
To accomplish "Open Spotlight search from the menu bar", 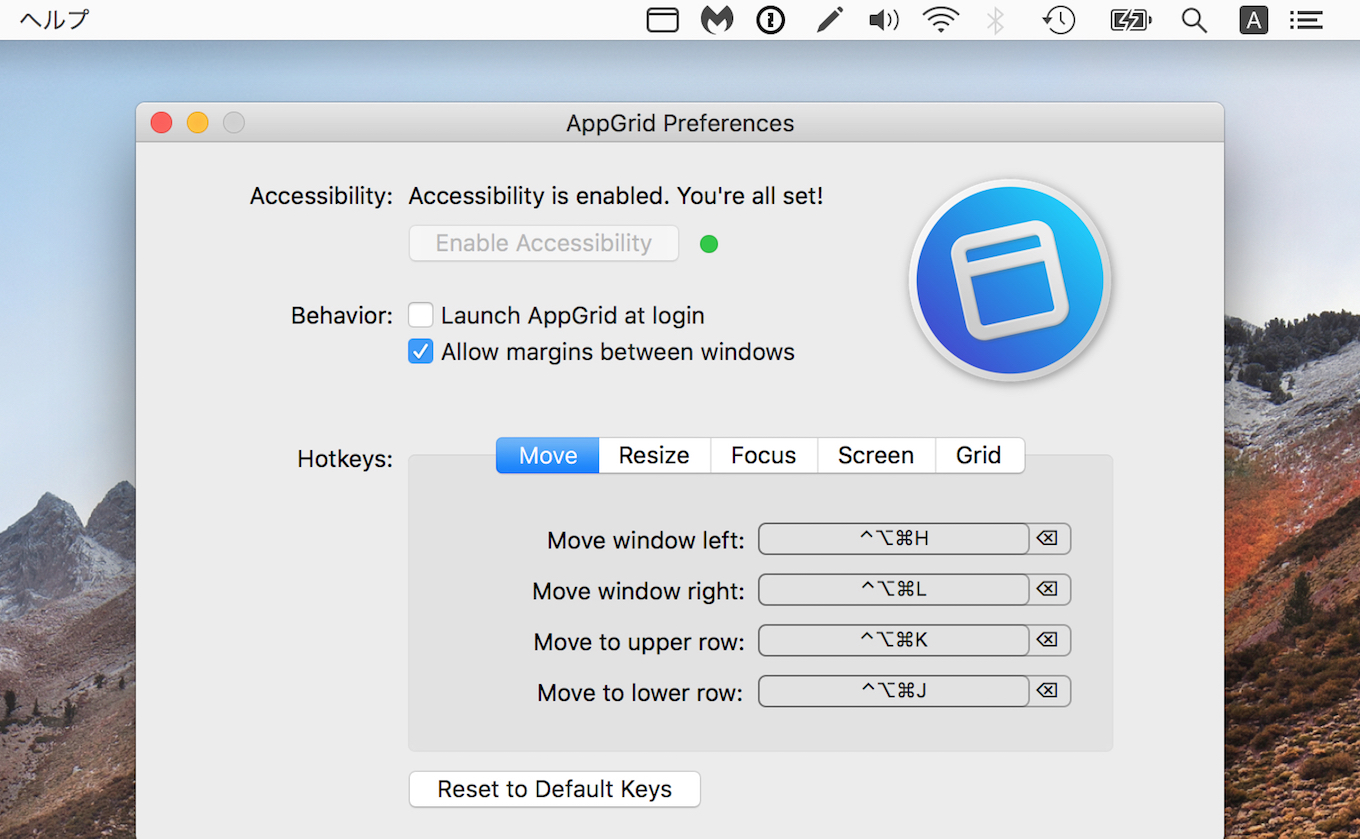I will pos(1193,20).
